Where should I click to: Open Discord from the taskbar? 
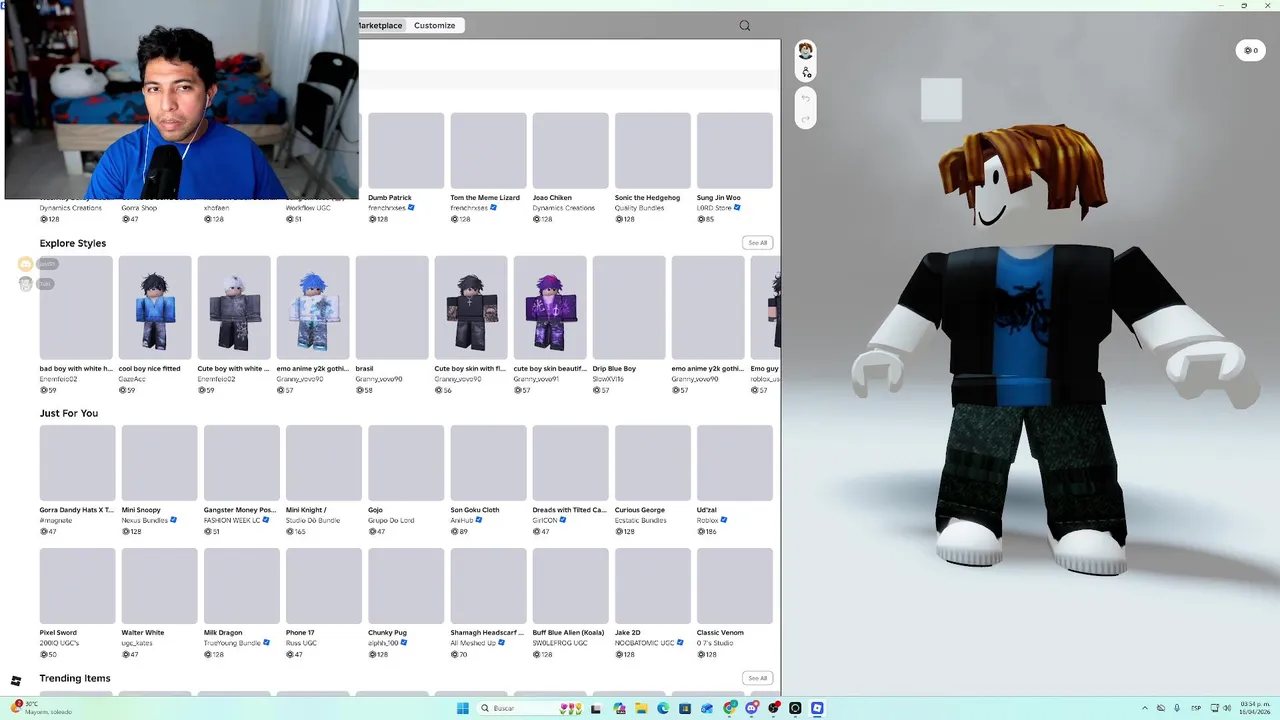(x=751, y=708)
